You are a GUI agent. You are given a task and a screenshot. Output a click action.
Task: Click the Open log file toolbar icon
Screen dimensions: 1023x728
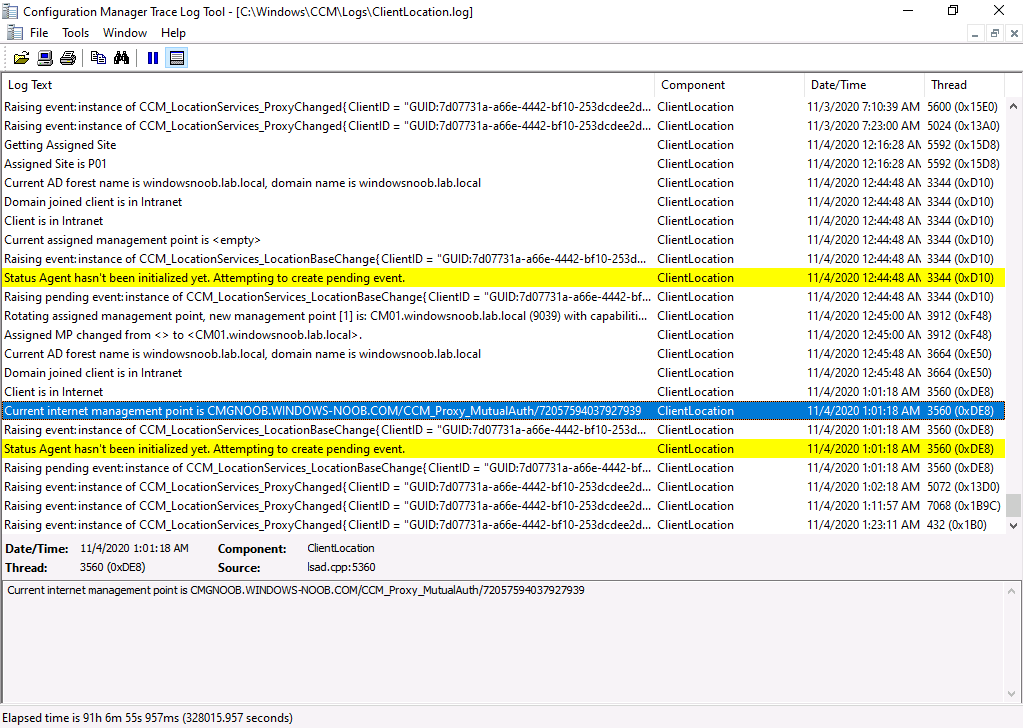(22, 58)
